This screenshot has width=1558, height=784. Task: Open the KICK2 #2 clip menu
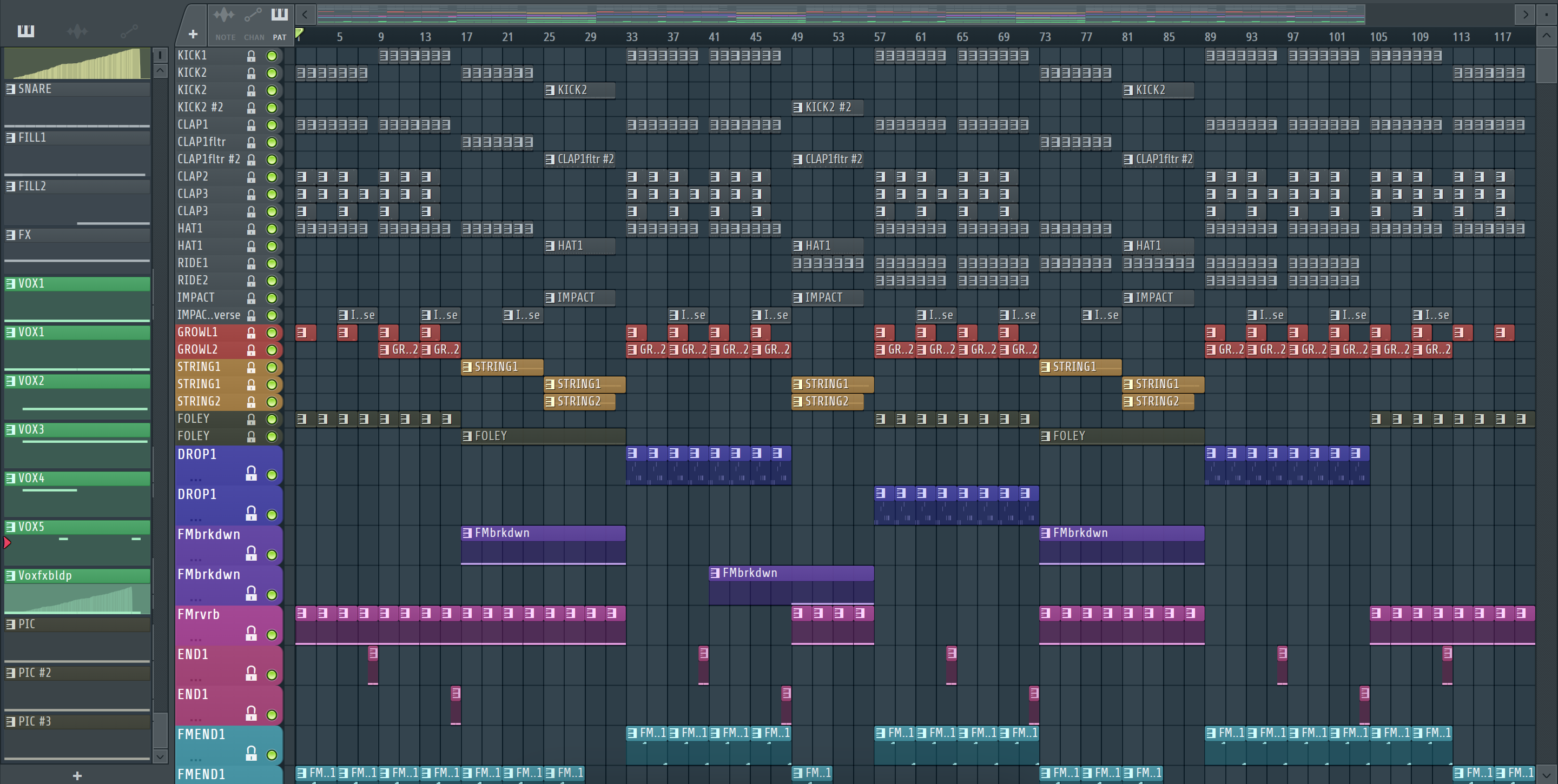click(797, 108)
